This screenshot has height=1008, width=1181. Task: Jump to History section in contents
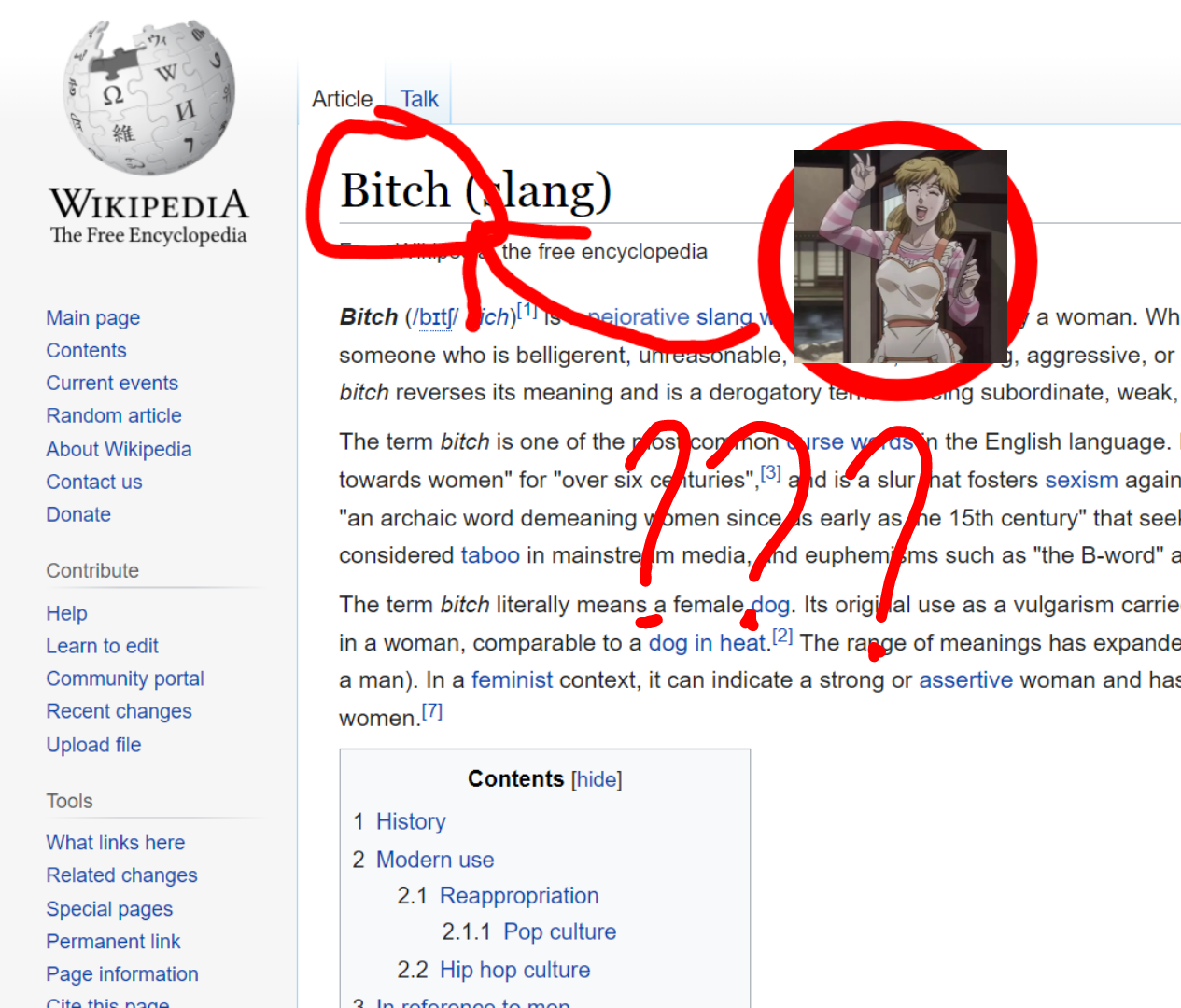411,822
